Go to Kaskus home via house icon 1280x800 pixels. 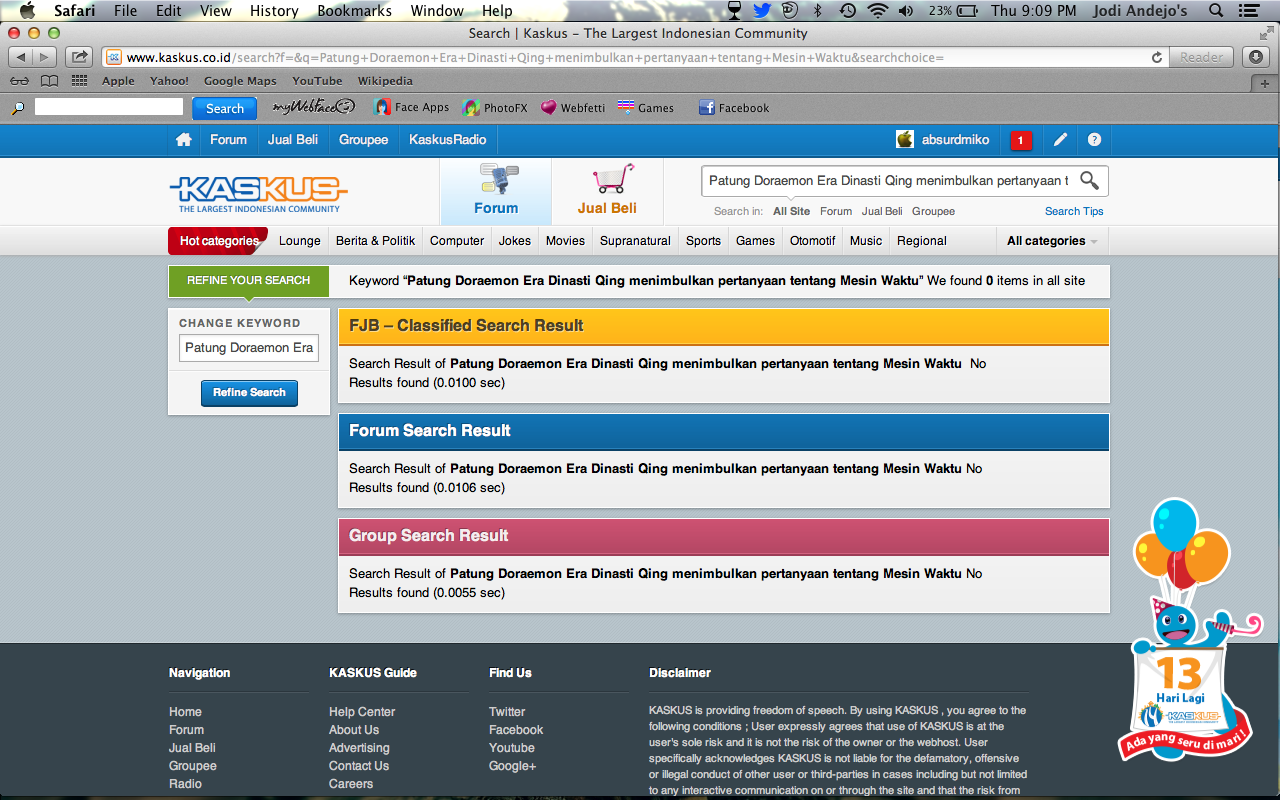point(184,140)
